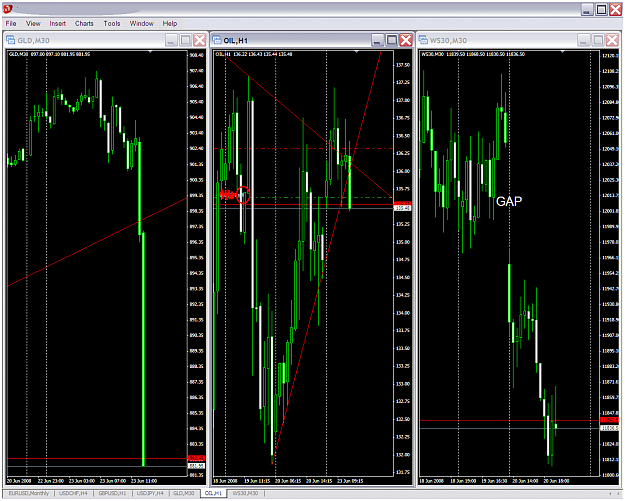This screenshot has width=625, height=501.
Task: Click the left tab-scroll arrow at bottom
Action: click(x=611, y=494)
